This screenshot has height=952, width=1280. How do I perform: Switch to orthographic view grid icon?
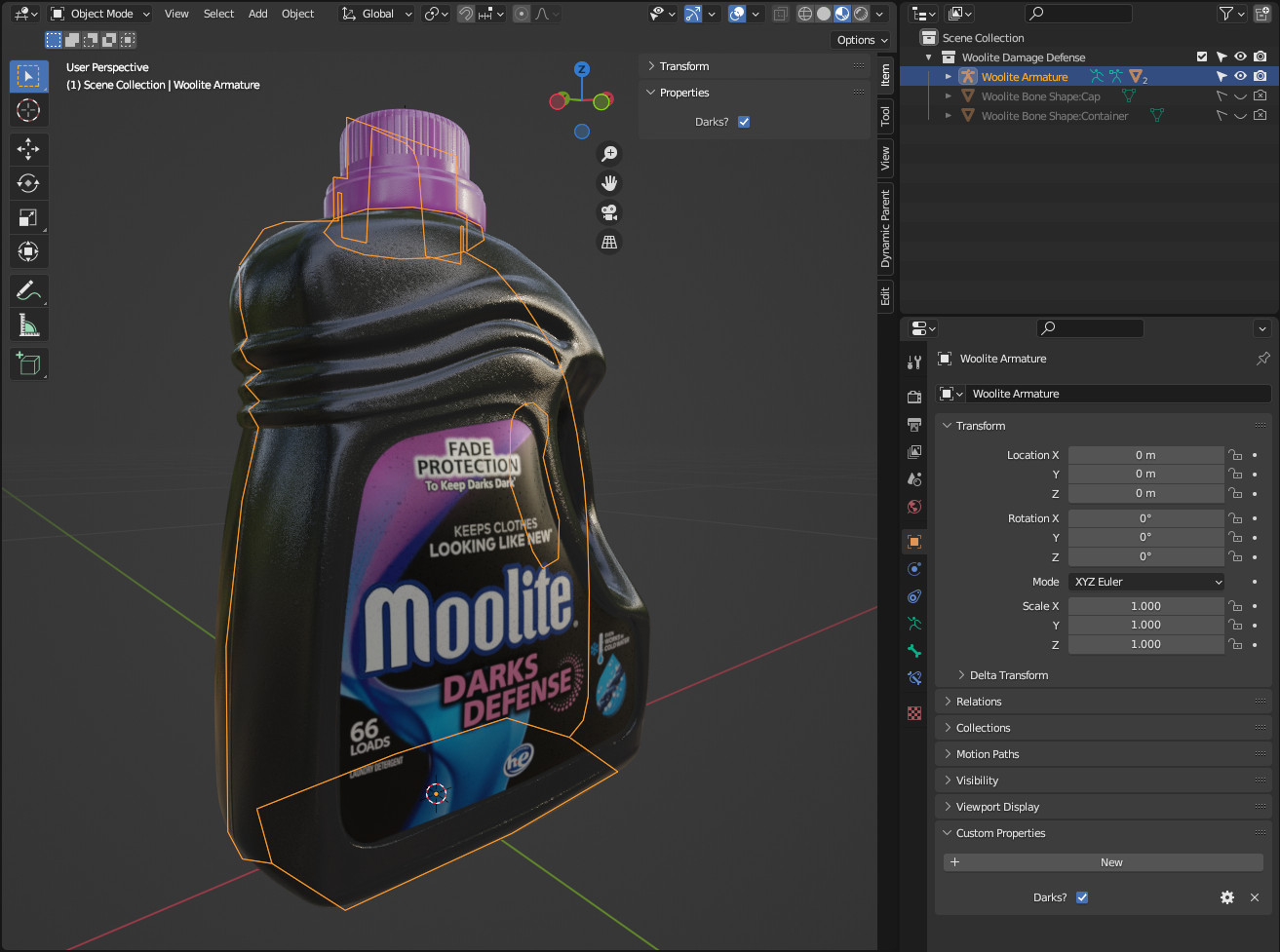click(609, 242)
